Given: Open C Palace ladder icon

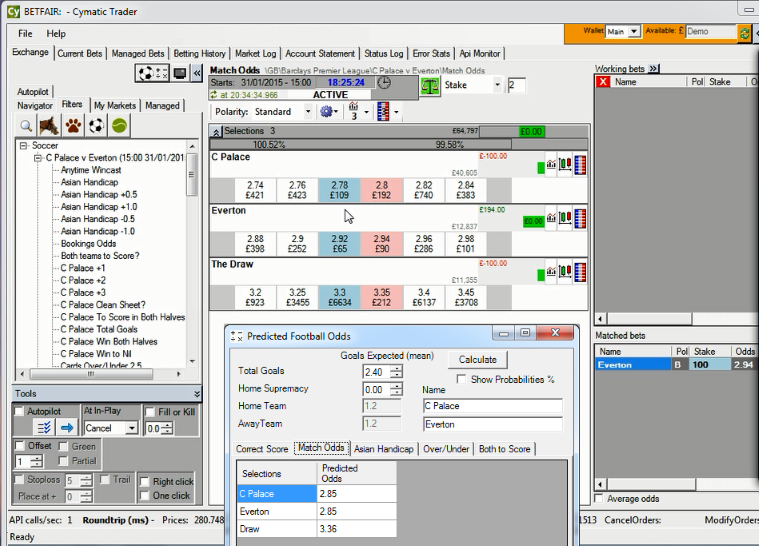Looking at the screenshot, I should 580,165.
